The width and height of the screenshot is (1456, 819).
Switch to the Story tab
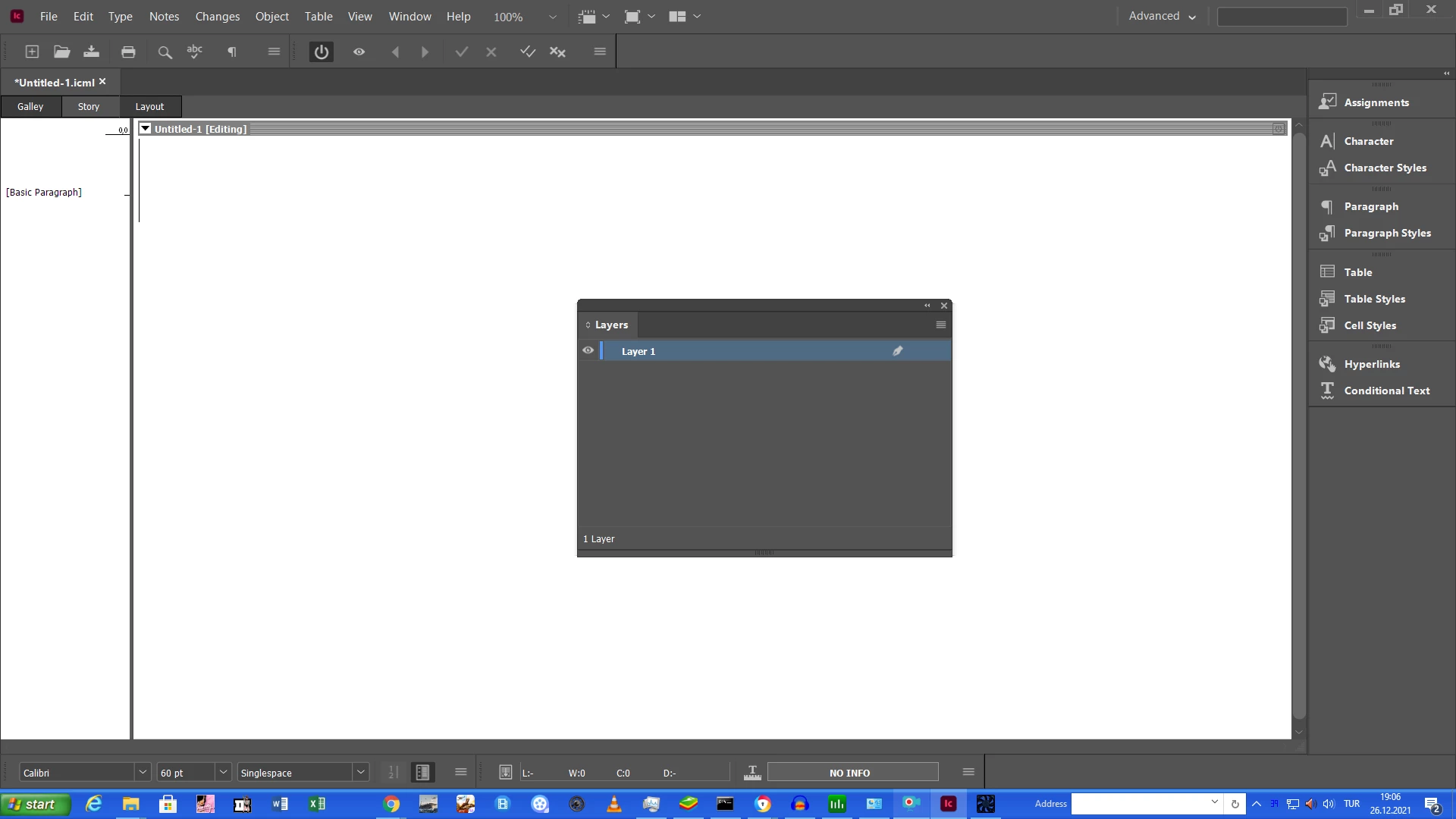89,106
